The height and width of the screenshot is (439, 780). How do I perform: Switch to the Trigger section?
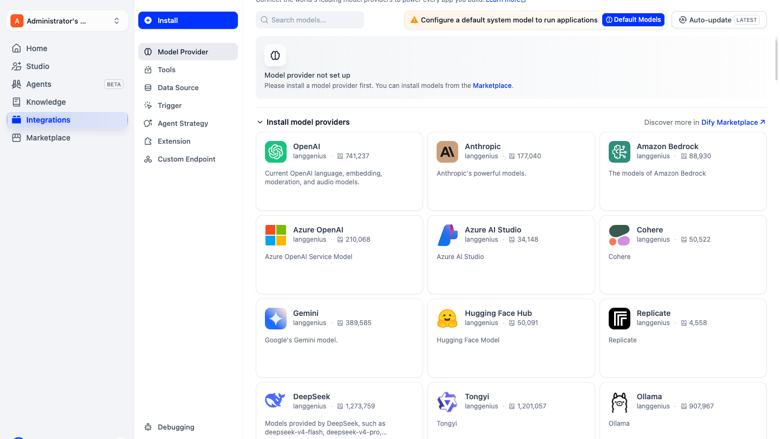[x=188, y=105]
